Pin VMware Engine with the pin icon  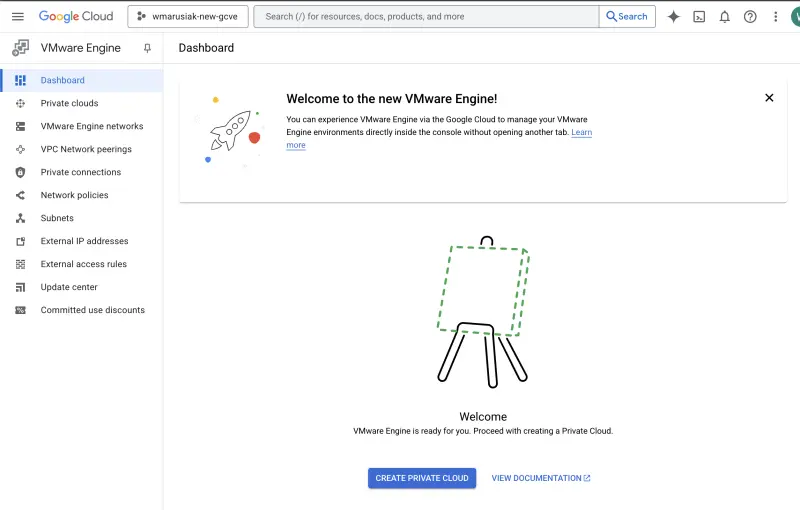pyautogui.click(x=147, y=48)
